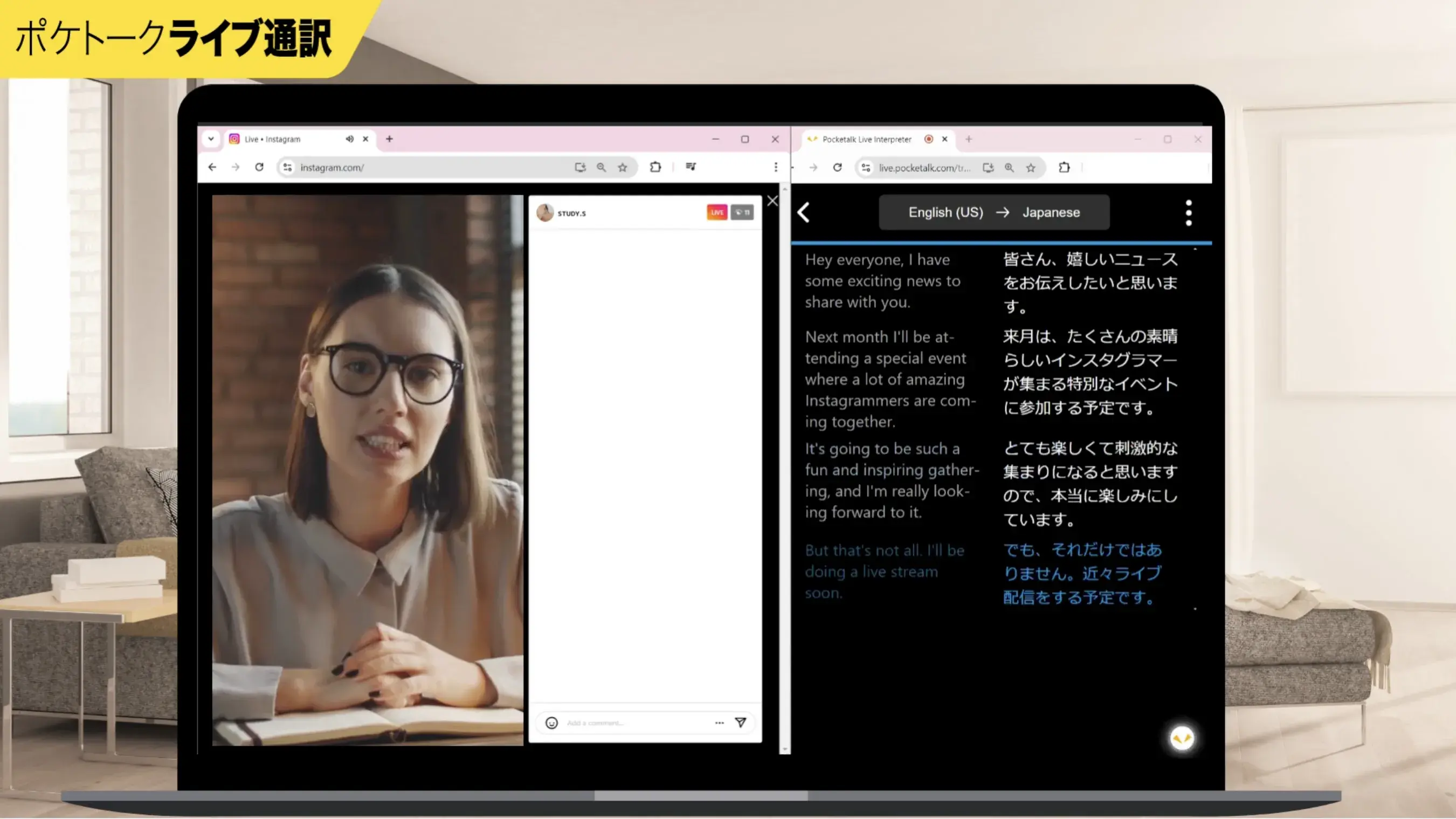The image size is (1456, 819).
Task: Reload the Pocketalk page
Action: click(x=837, y=167)
